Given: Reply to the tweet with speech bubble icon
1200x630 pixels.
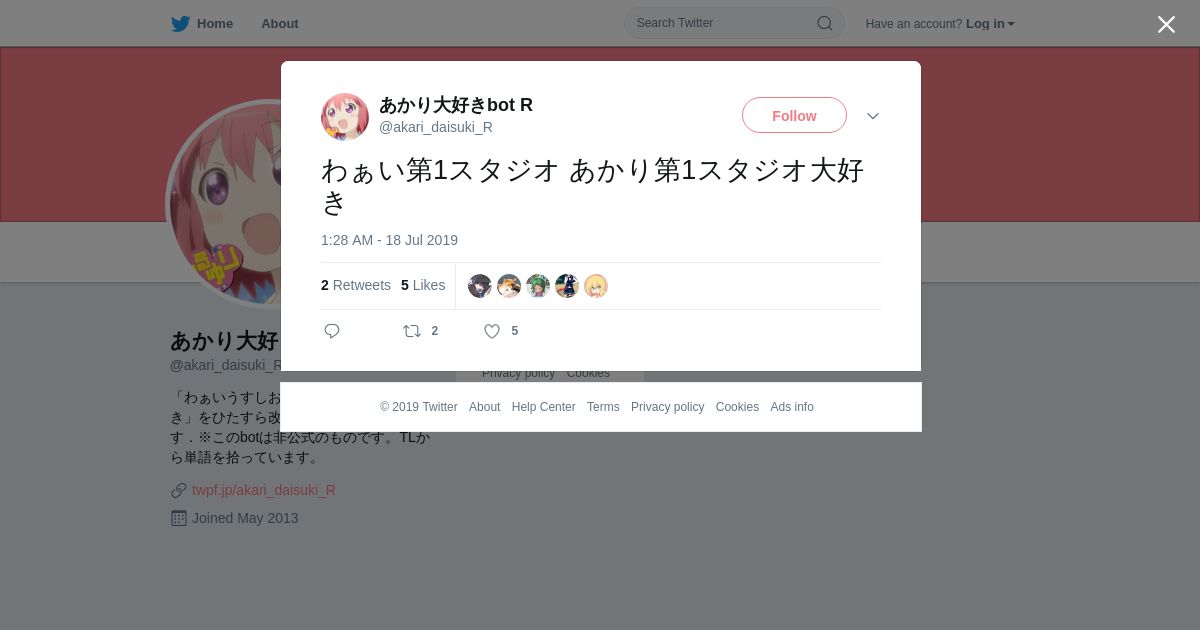Looking at the screenshot, I should [x=332, y=331].
